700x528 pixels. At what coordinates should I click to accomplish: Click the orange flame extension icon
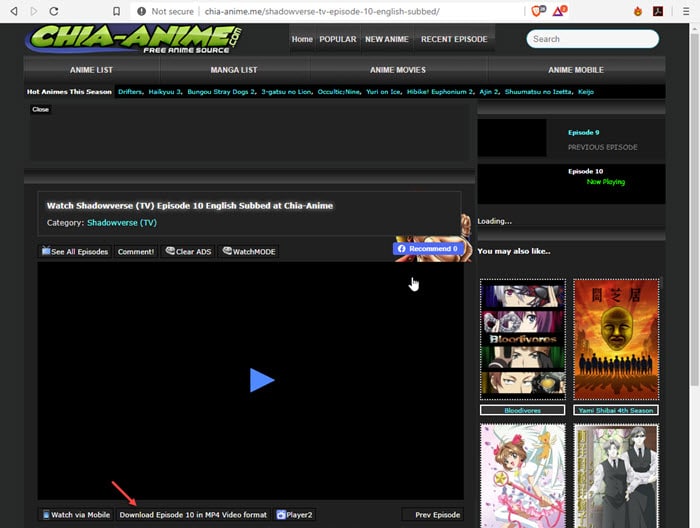point(638,11)
